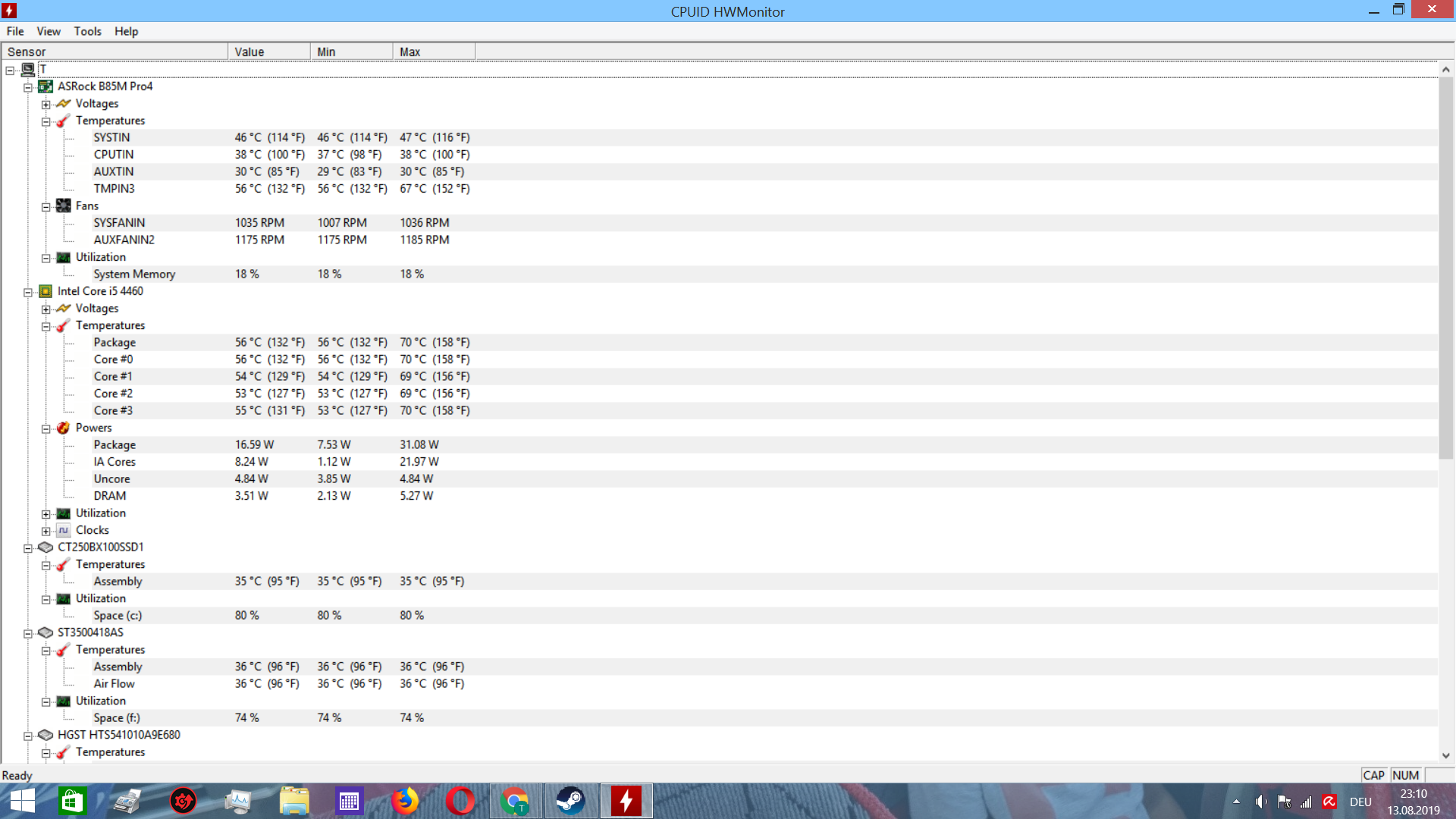The image size is (1456, 819).
Task: Expand Intel Core i5 Utilization node
Action: click(x=46, y=513)
